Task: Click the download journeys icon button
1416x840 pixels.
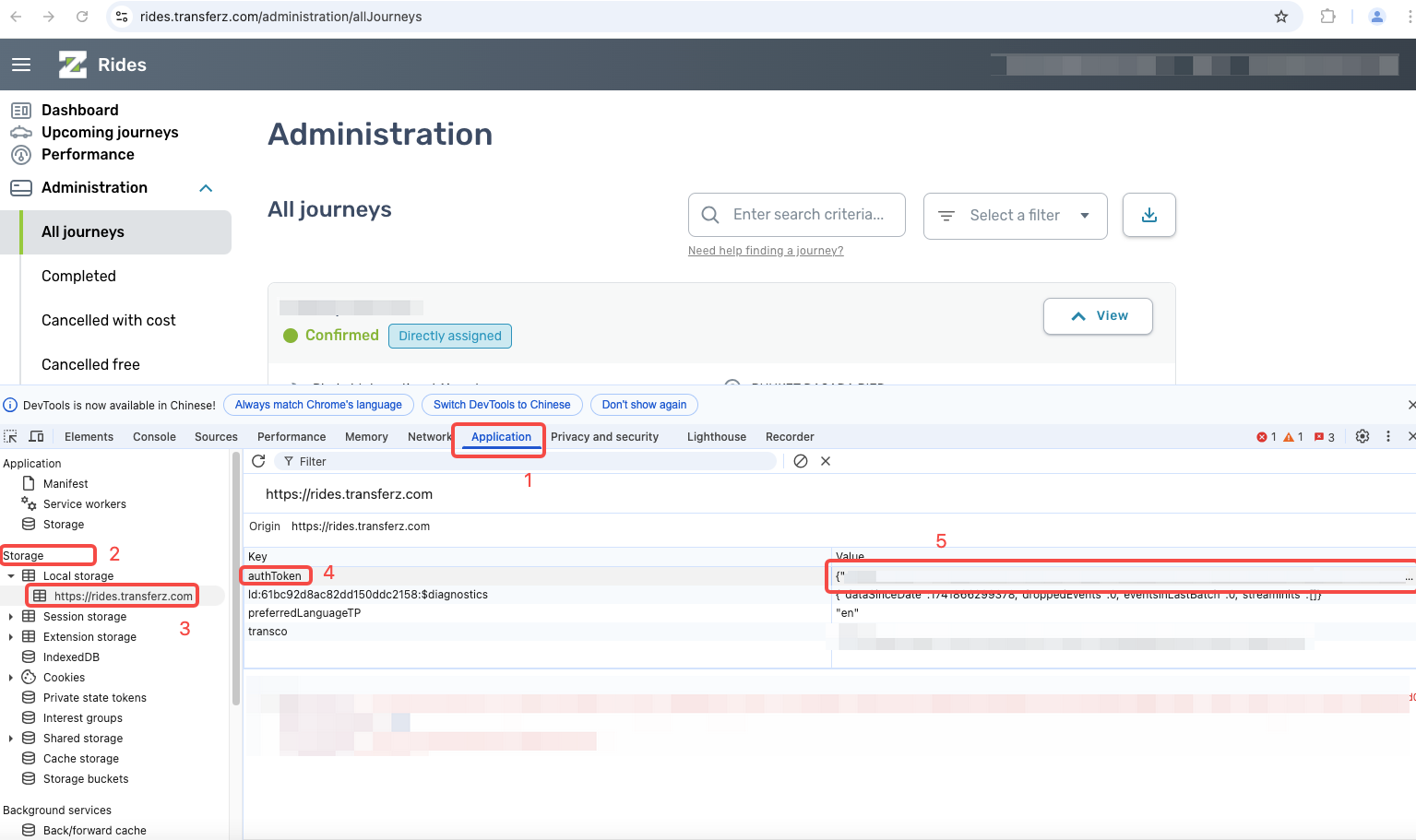Action: pyautogui.click(x=1148, y=215)
